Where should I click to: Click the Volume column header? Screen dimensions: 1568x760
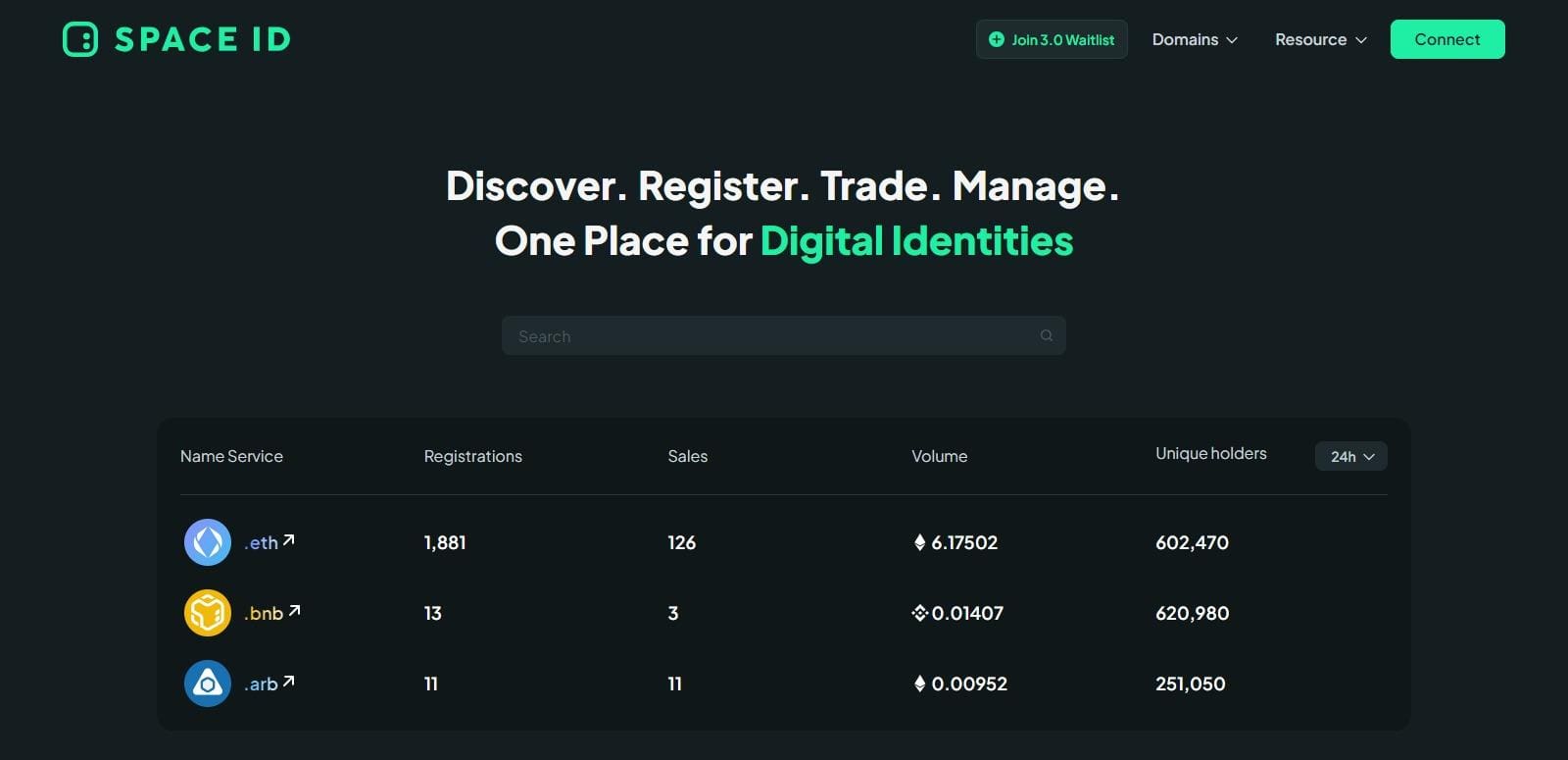[x=939, y=456]
